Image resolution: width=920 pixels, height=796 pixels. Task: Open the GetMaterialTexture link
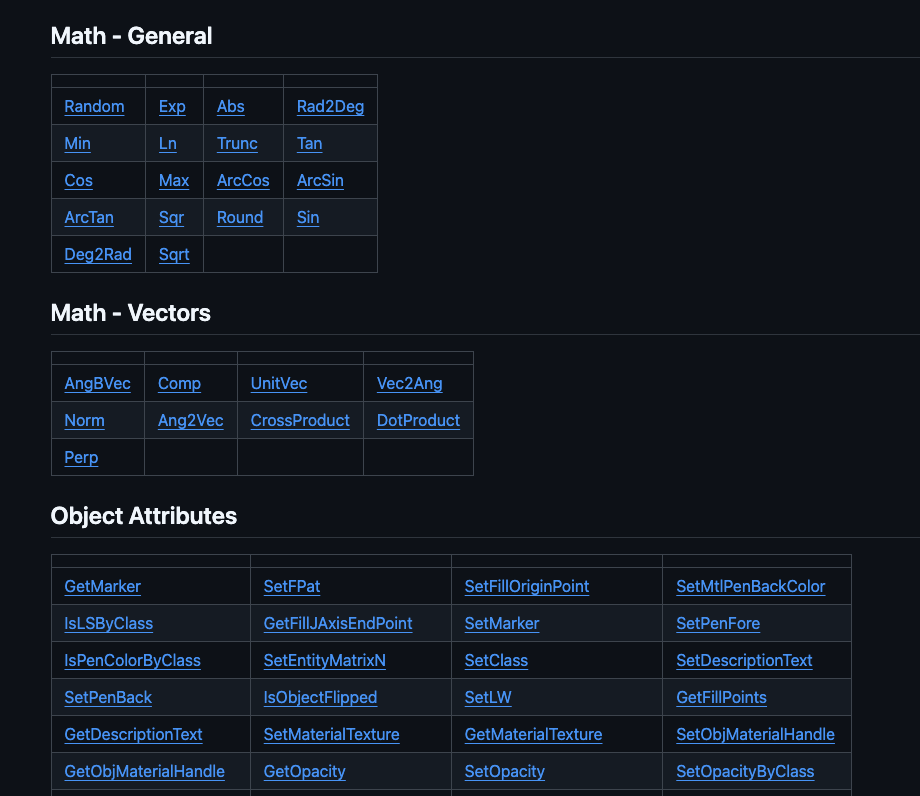point(533,735)
